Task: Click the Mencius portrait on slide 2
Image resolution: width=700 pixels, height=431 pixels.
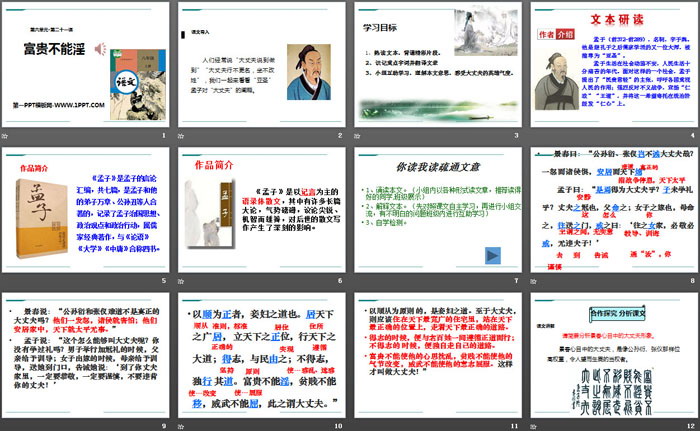Action: click(x=308, y=71)
